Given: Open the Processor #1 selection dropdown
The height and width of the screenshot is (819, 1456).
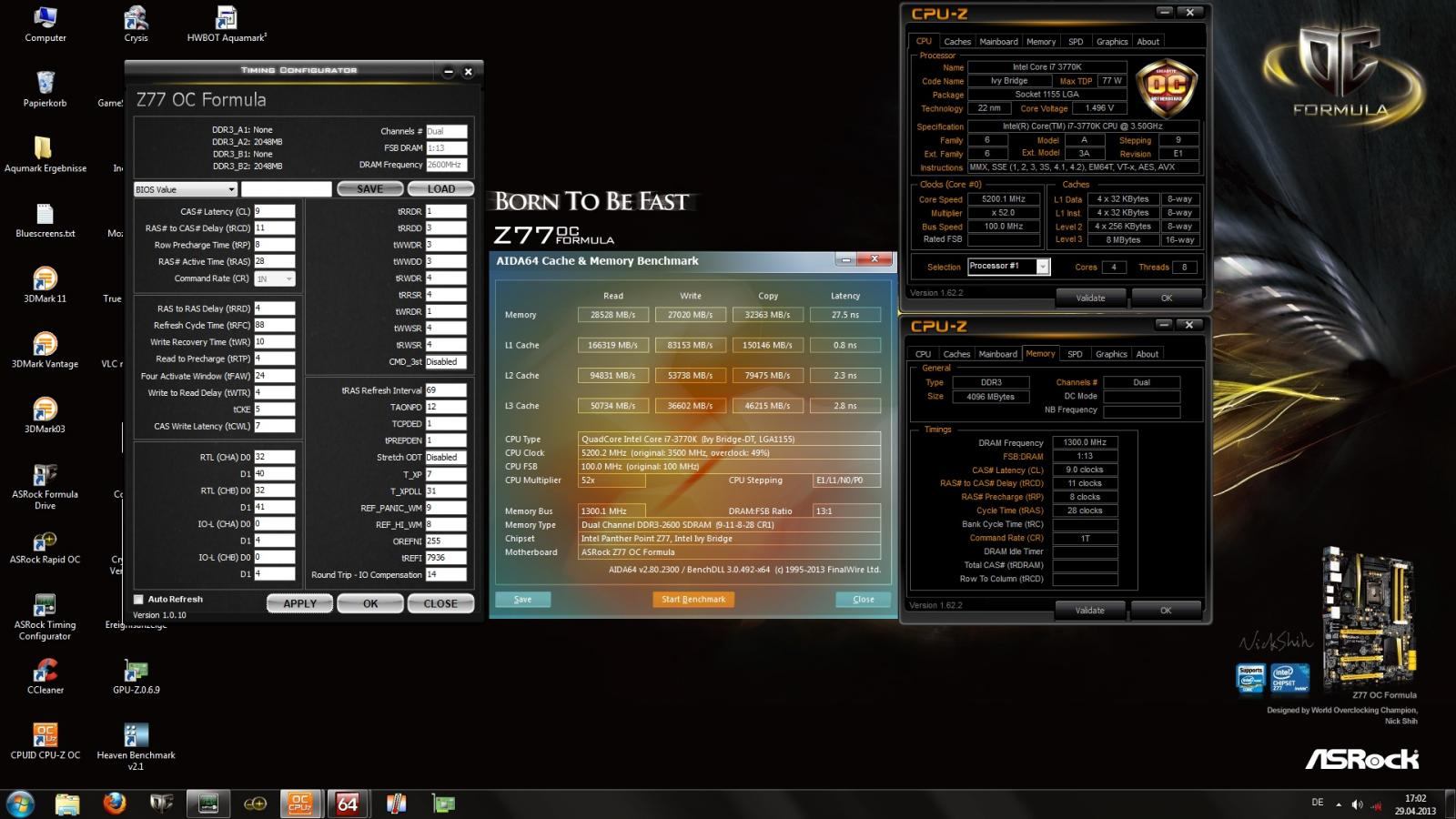Looking at the screenshot, I should 1007,267.
